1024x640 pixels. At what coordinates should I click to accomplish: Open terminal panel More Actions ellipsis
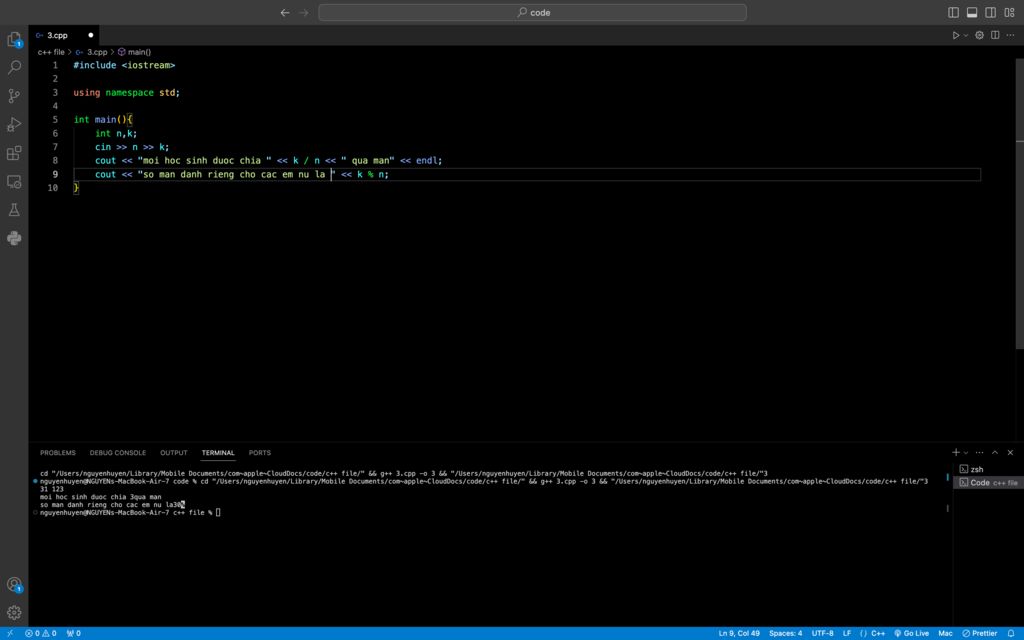click(x=979, y=452)
